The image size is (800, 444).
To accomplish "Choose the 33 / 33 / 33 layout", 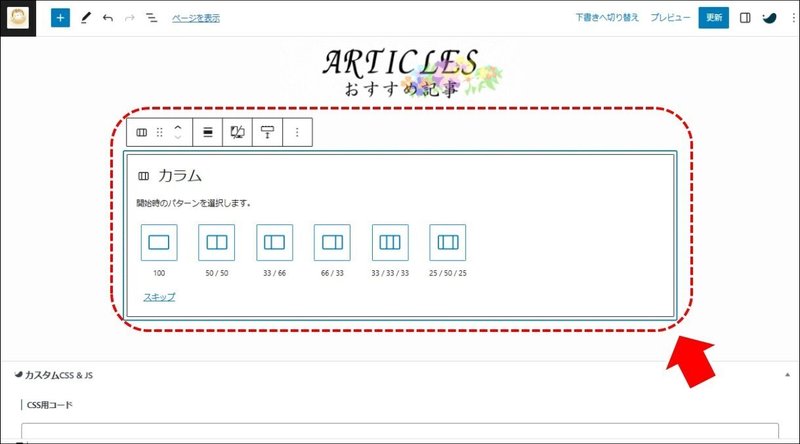I will coord(390,242).
